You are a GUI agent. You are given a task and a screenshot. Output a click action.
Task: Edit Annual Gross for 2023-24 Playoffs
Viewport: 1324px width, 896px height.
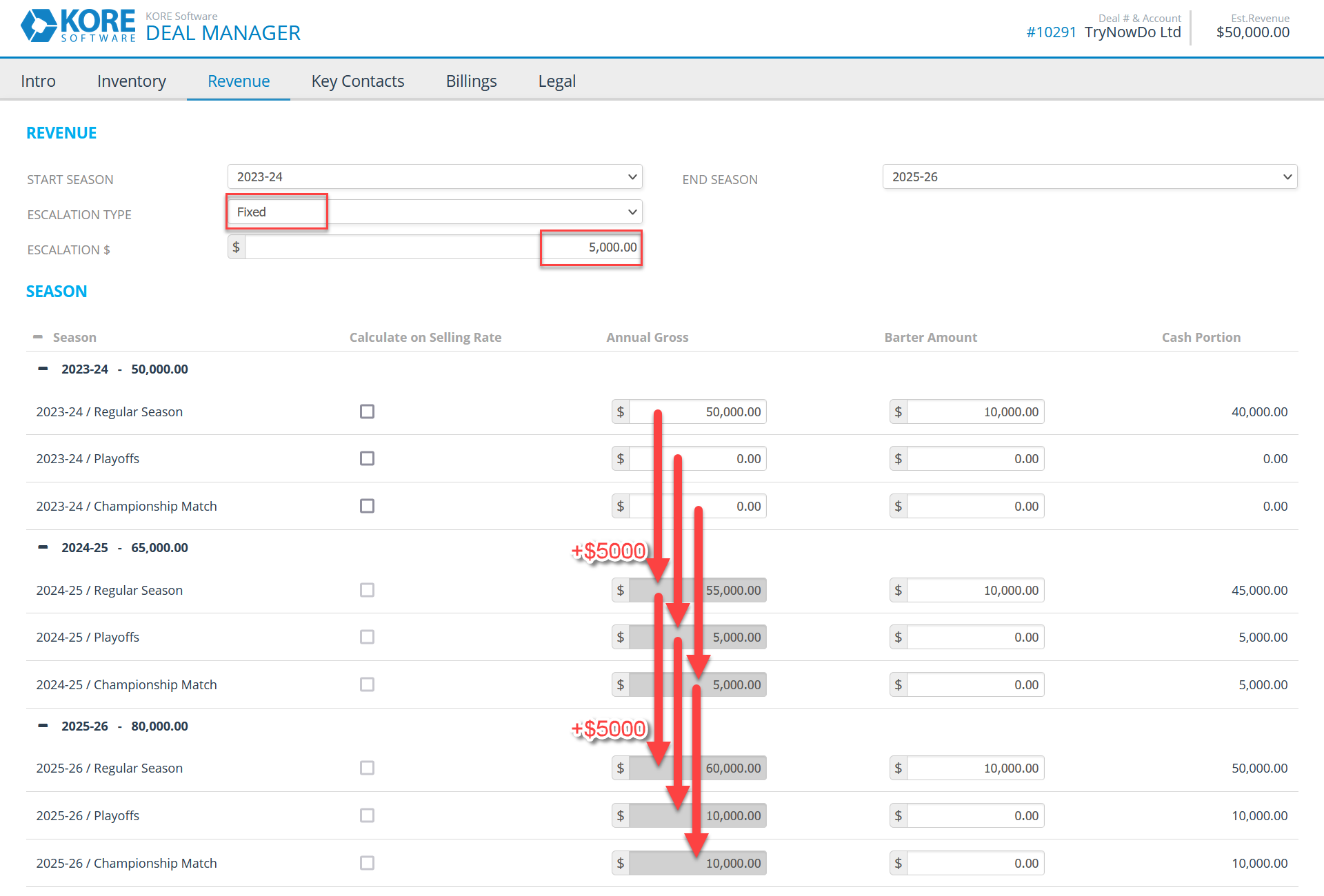(698, 458)
